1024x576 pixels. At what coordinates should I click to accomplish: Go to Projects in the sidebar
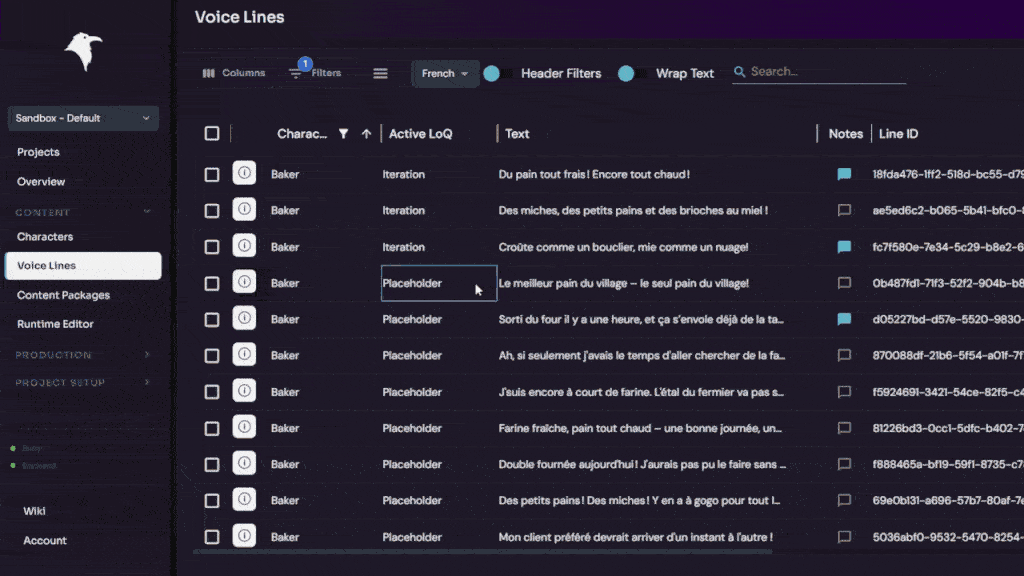click(38, 152)
